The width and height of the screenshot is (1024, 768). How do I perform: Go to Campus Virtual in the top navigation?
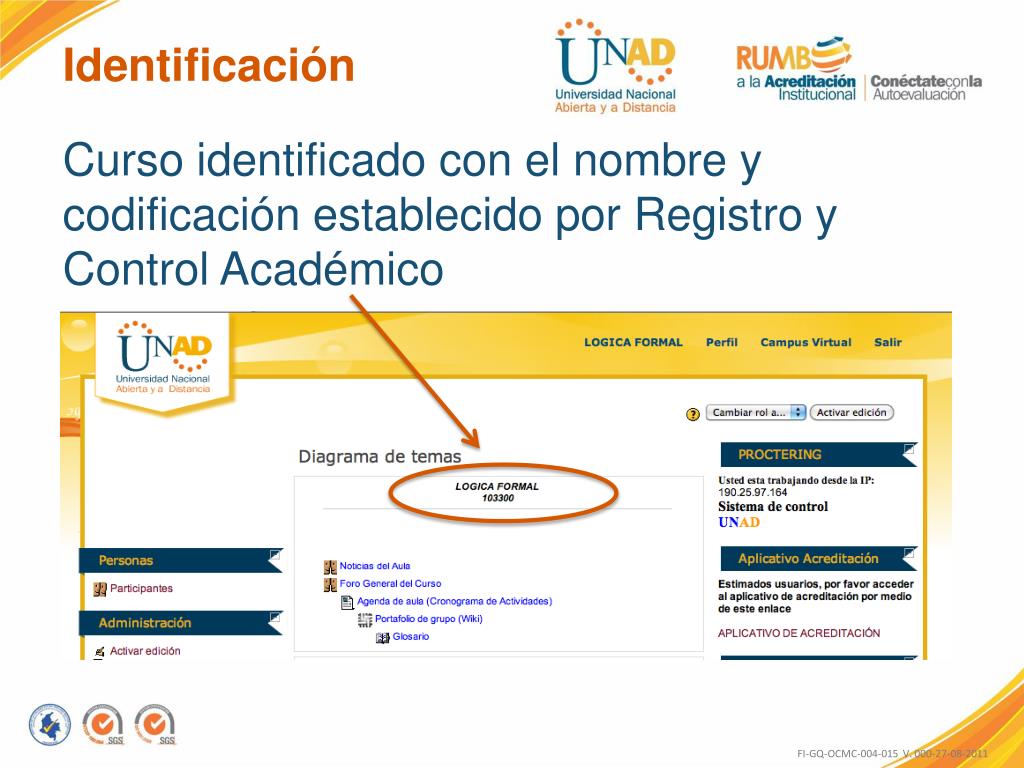point(806,342)
